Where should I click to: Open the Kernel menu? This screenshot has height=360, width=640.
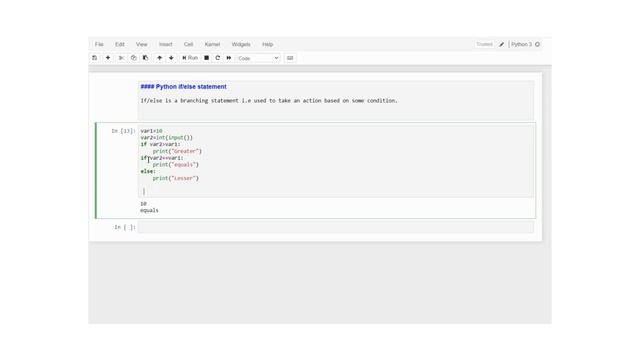click(212, 44)
